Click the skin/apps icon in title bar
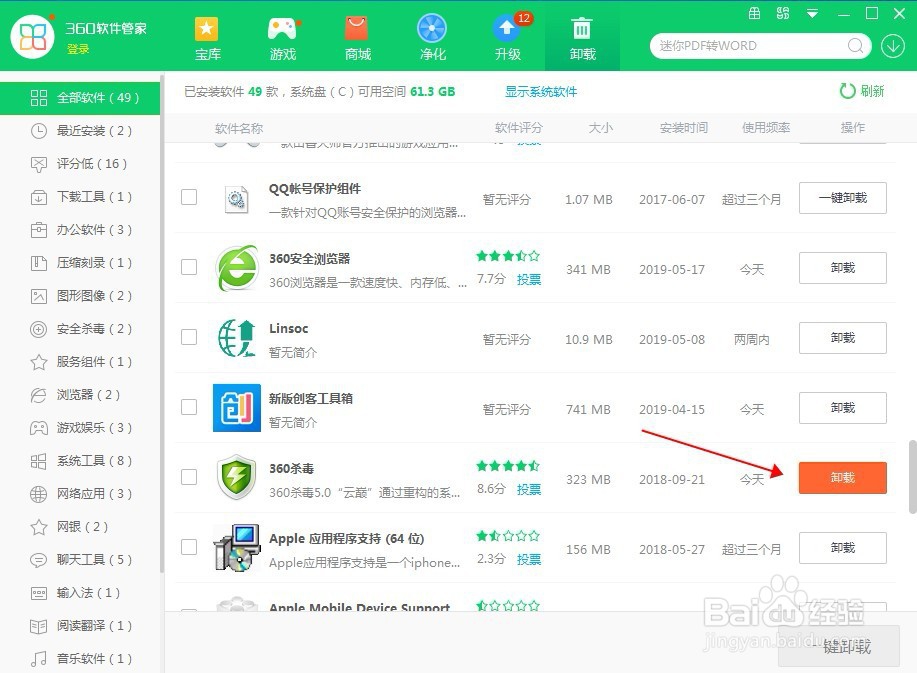The image size is (917, 673). point(782,13)
